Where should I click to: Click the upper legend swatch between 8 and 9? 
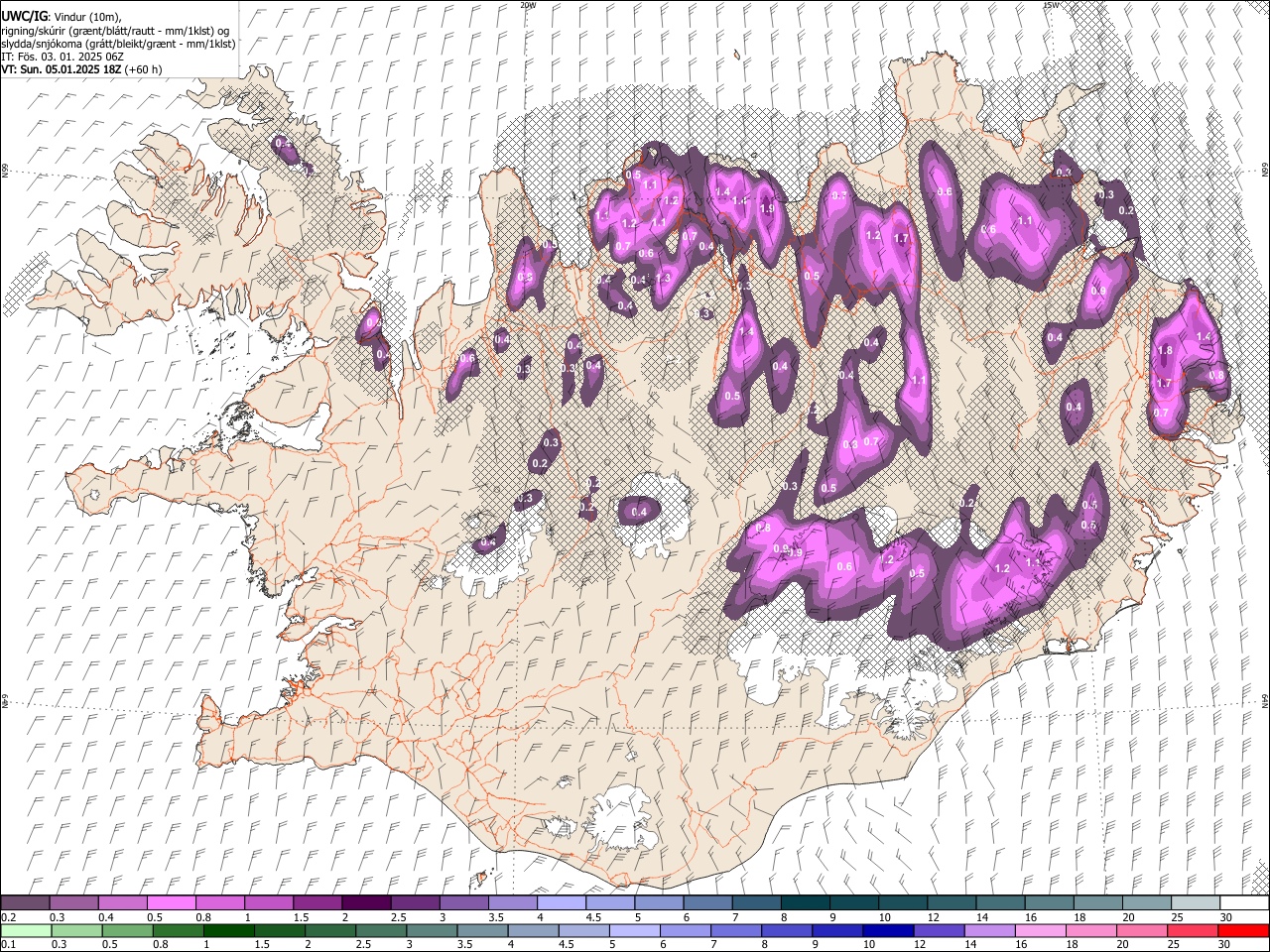[805, 903]
